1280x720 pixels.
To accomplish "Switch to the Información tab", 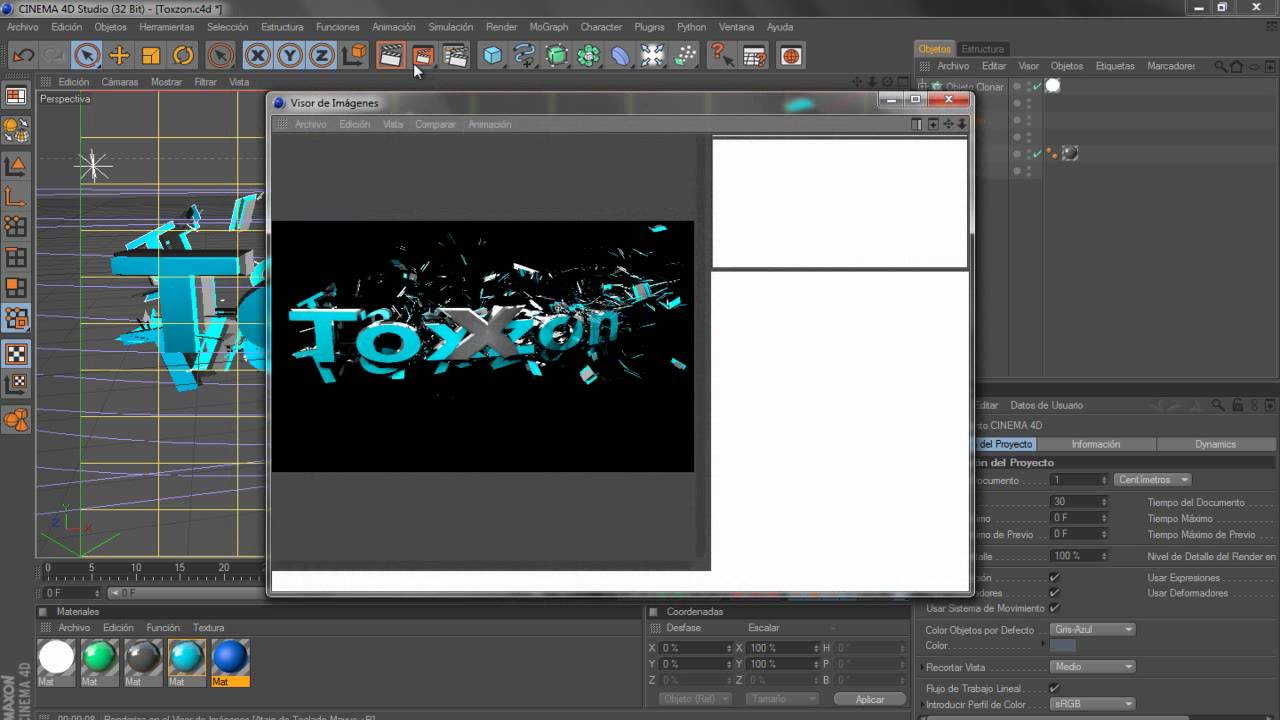I will click(1095, 444).
